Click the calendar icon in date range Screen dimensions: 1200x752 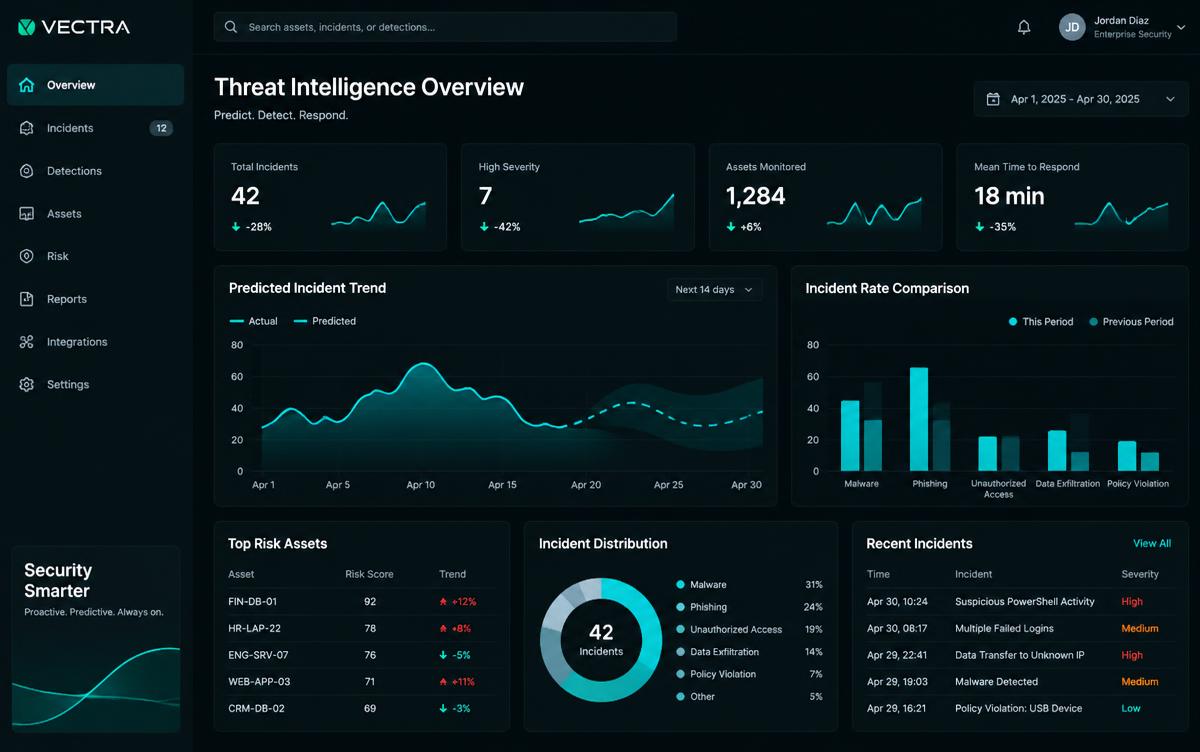click(993, 99)
